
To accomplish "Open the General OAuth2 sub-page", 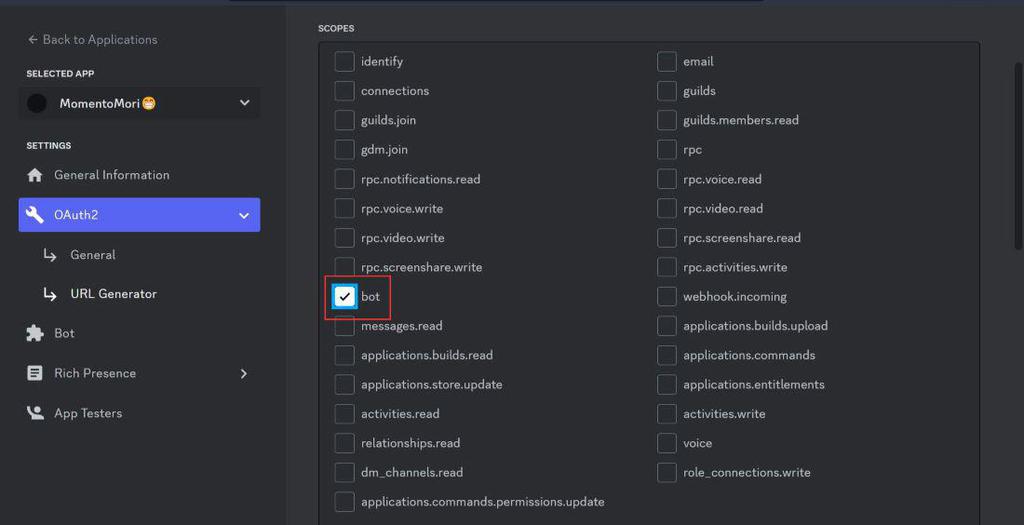I will [x=93, y=255].
